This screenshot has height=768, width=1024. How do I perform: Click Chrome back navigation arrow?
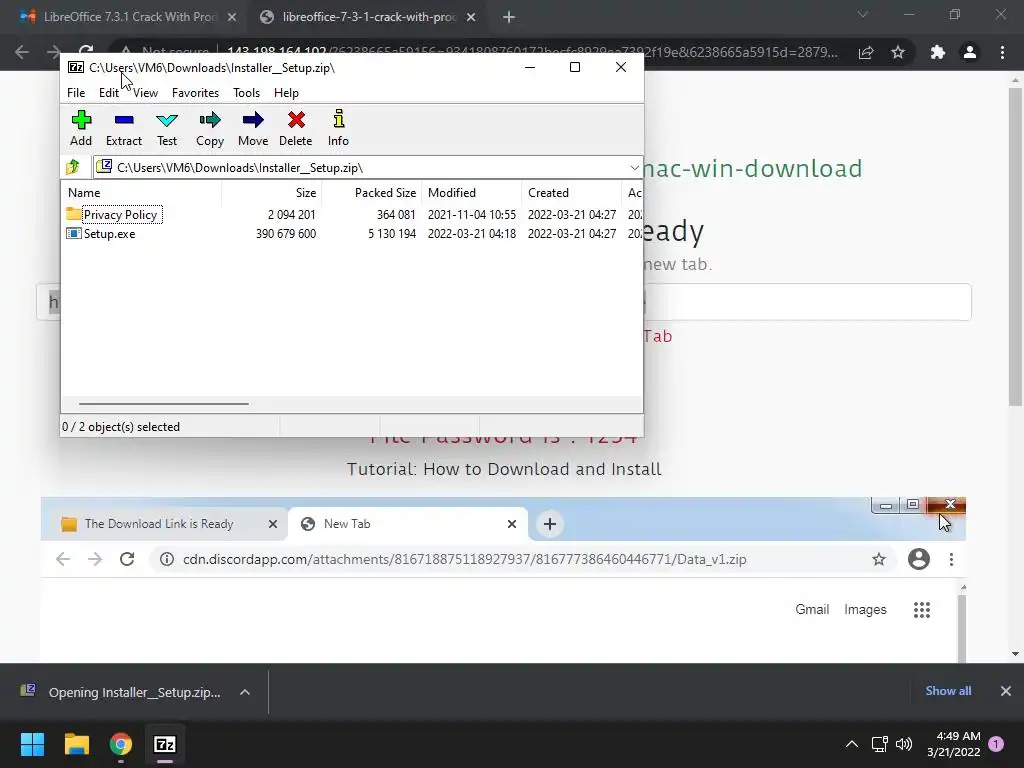(x=22, y=52)
